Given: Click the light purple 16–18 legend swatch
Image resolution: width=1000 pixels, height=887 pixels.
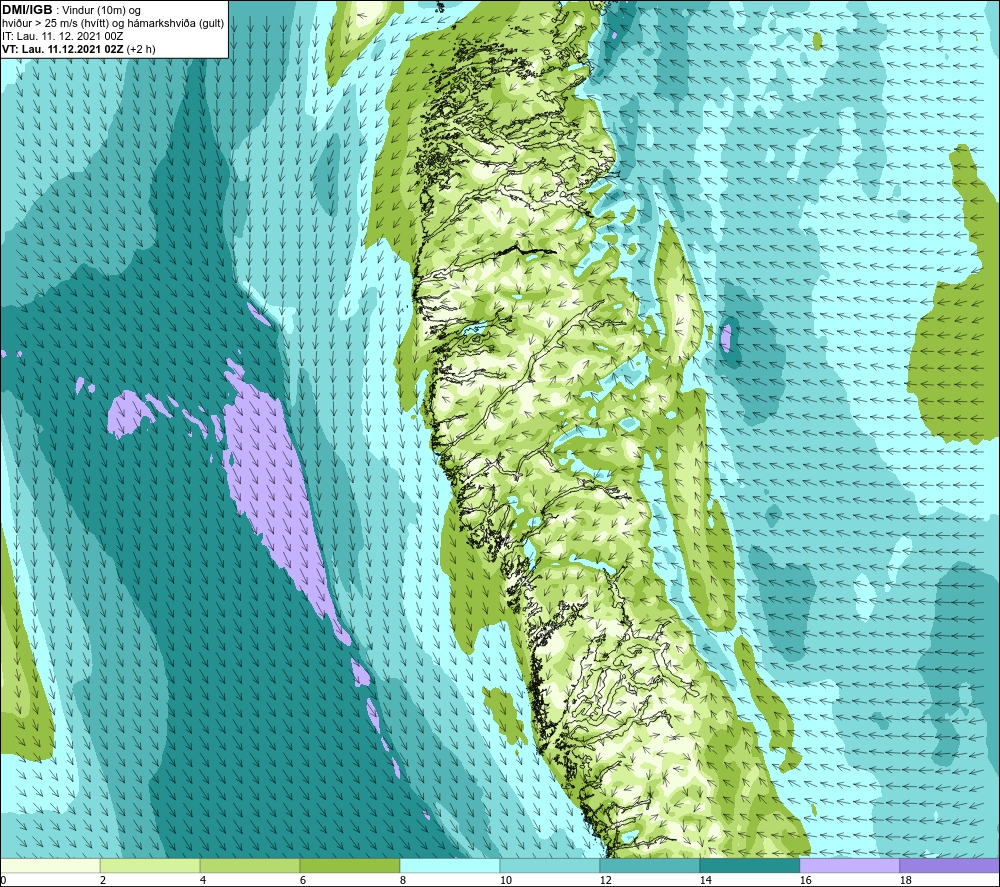Looking at the screenshot, I should click(849, 865).
